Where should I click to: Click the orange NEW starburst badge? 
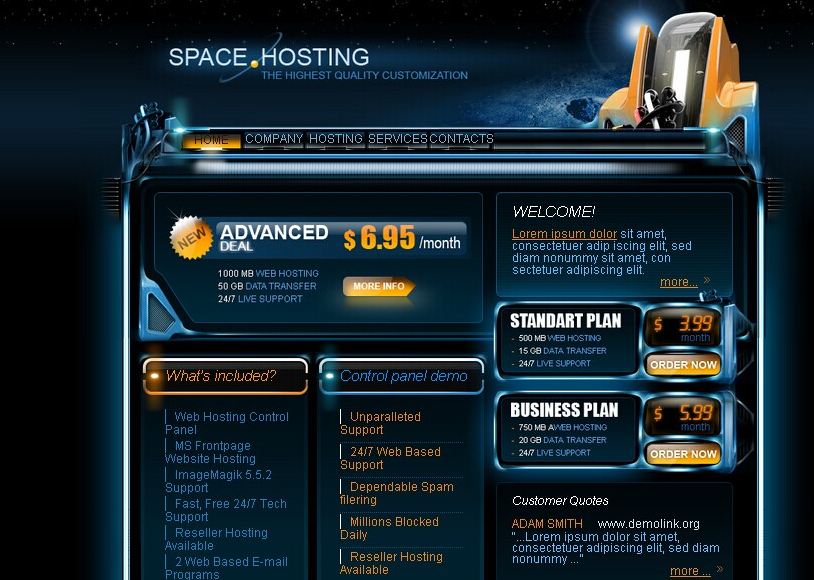click(x=190, y=237)
